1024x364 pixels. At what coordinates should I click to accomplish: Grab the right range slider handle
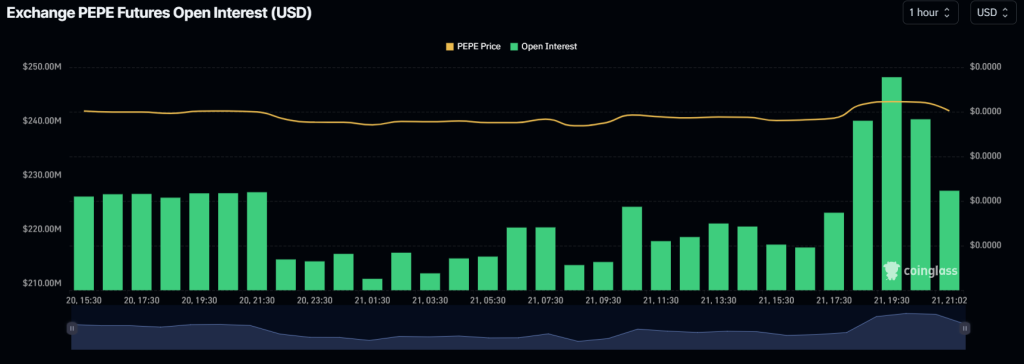tap(964, 329)
